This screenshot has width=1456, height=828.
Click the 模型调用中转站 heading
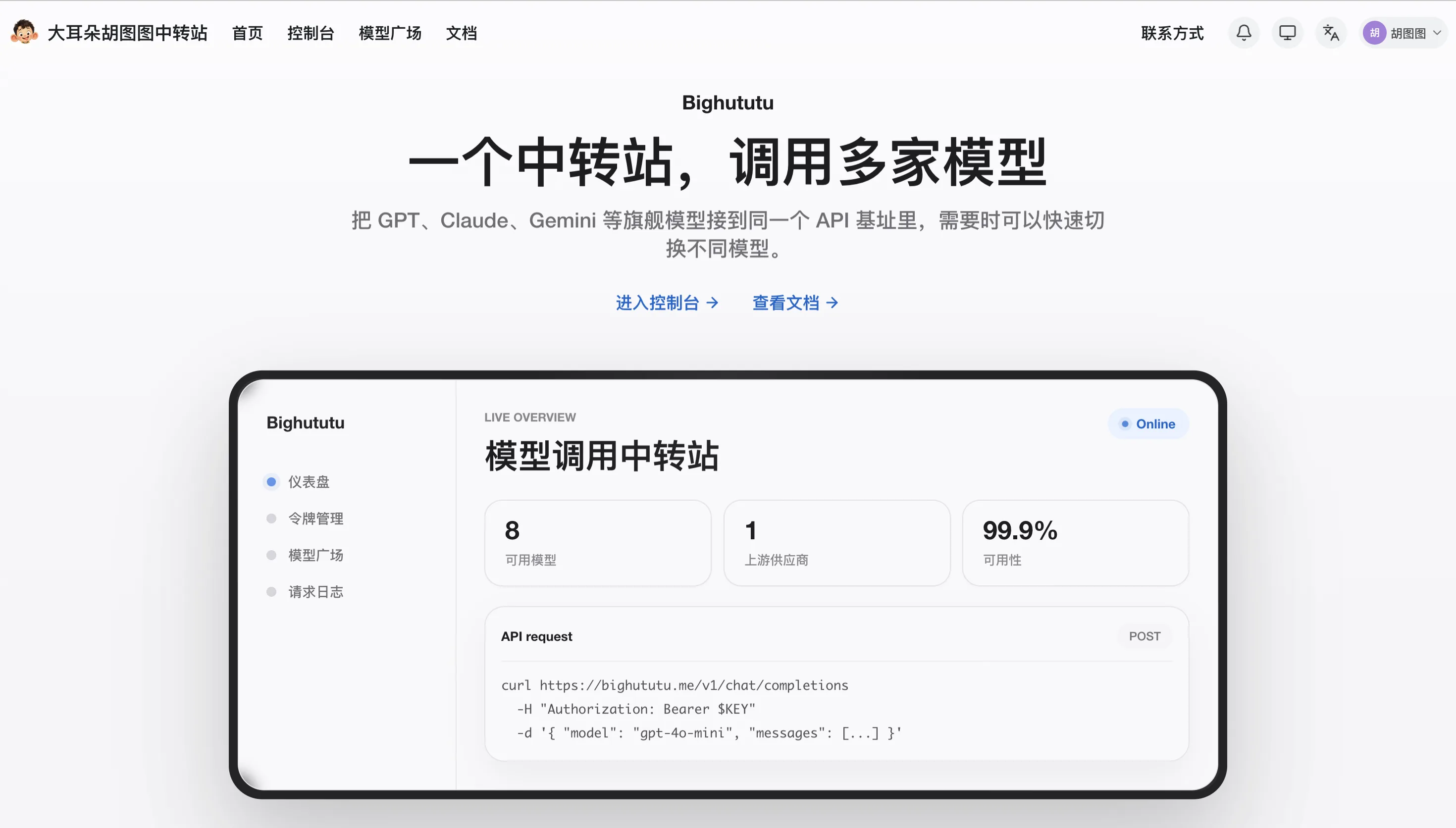pos(602,456)
